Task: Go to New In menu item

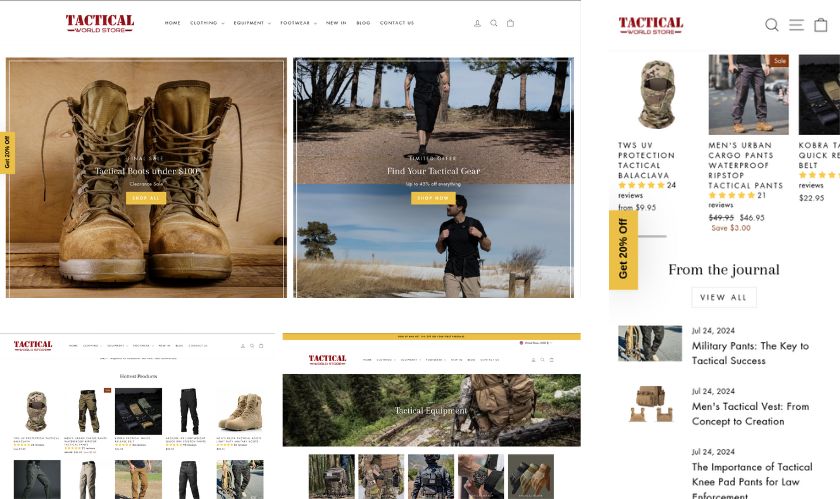Action: point(336,23)
